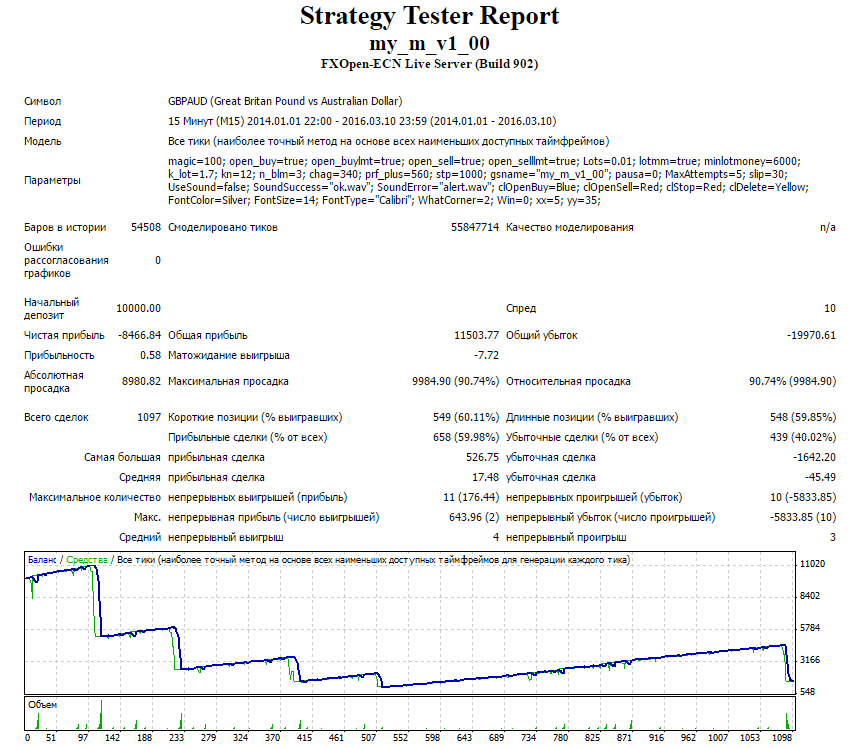Click the short positions value '549 (60.11%)'
Image resolution: width=857 pixels, height=748 pixels.
pos(466,417)
